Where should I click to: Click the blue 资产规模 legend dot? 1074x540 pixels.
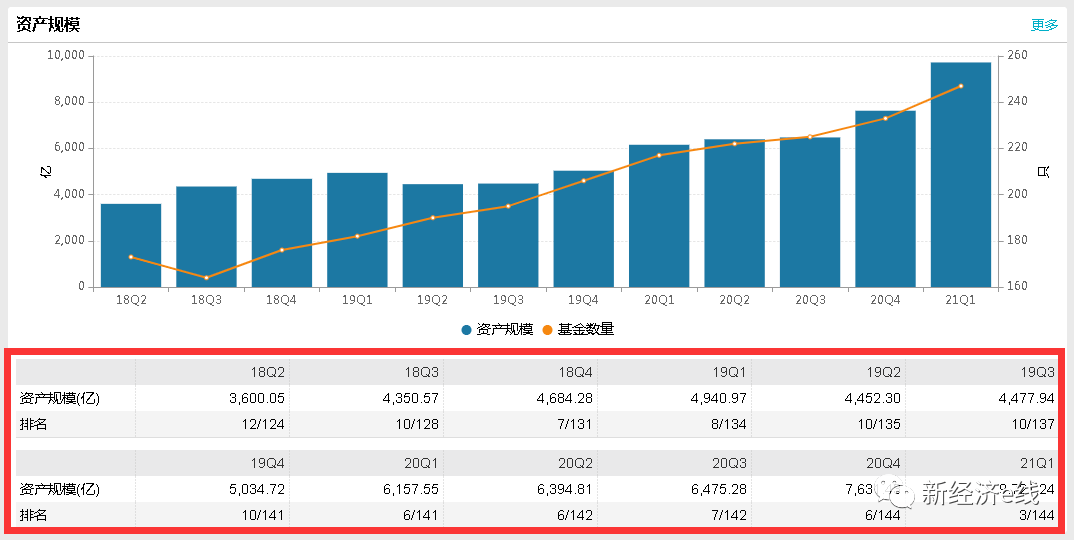tap(466, 330)
